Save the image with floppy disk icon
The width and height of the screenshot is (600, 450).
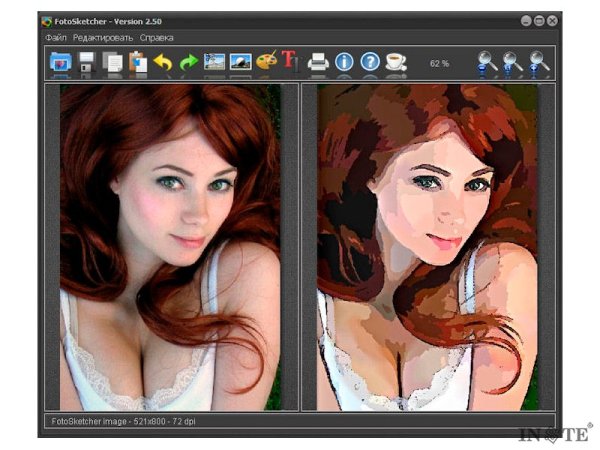click(x=87, y=62)
